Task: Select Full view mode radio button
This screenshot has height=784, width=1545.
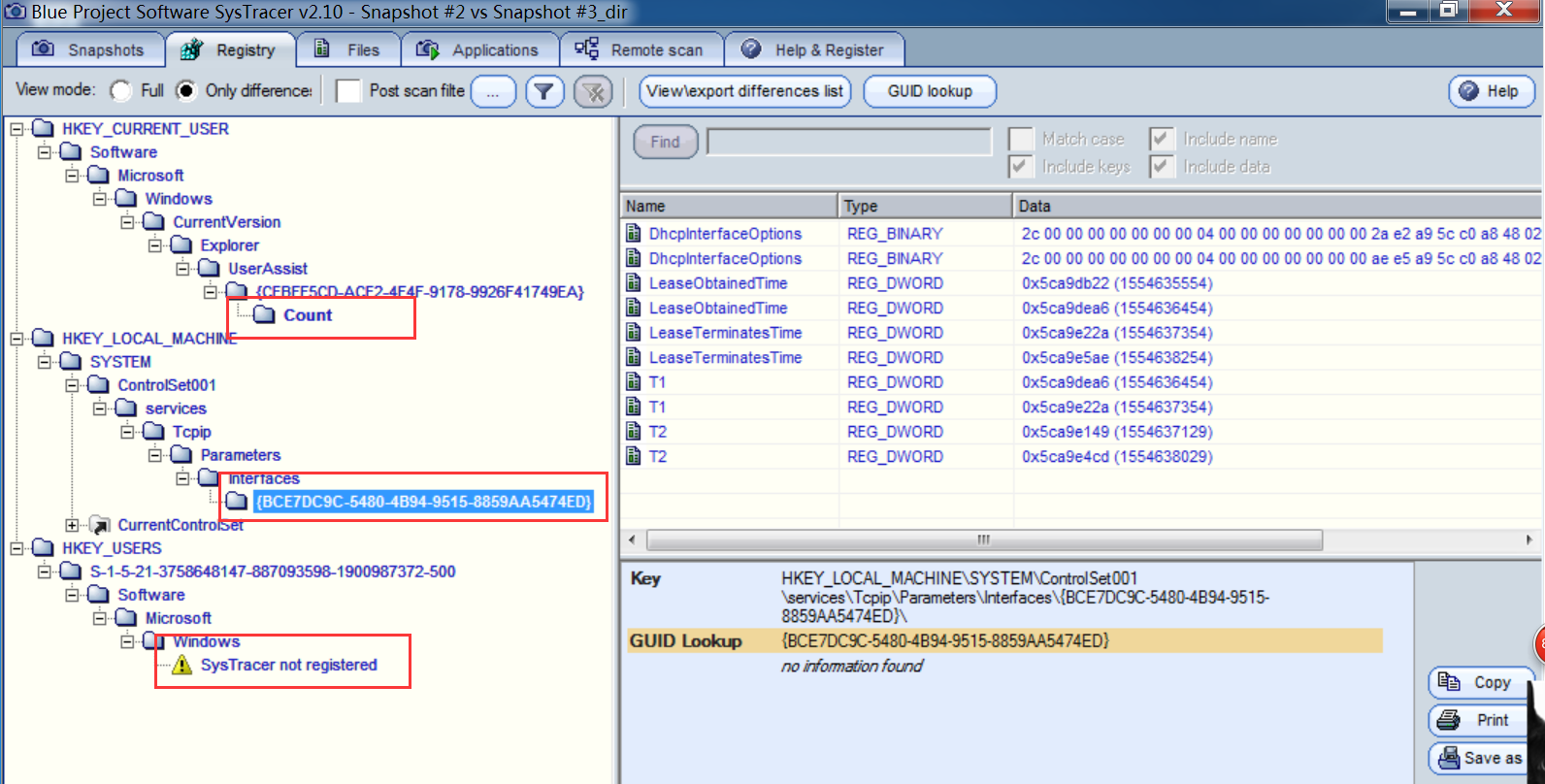Action: 120,90
